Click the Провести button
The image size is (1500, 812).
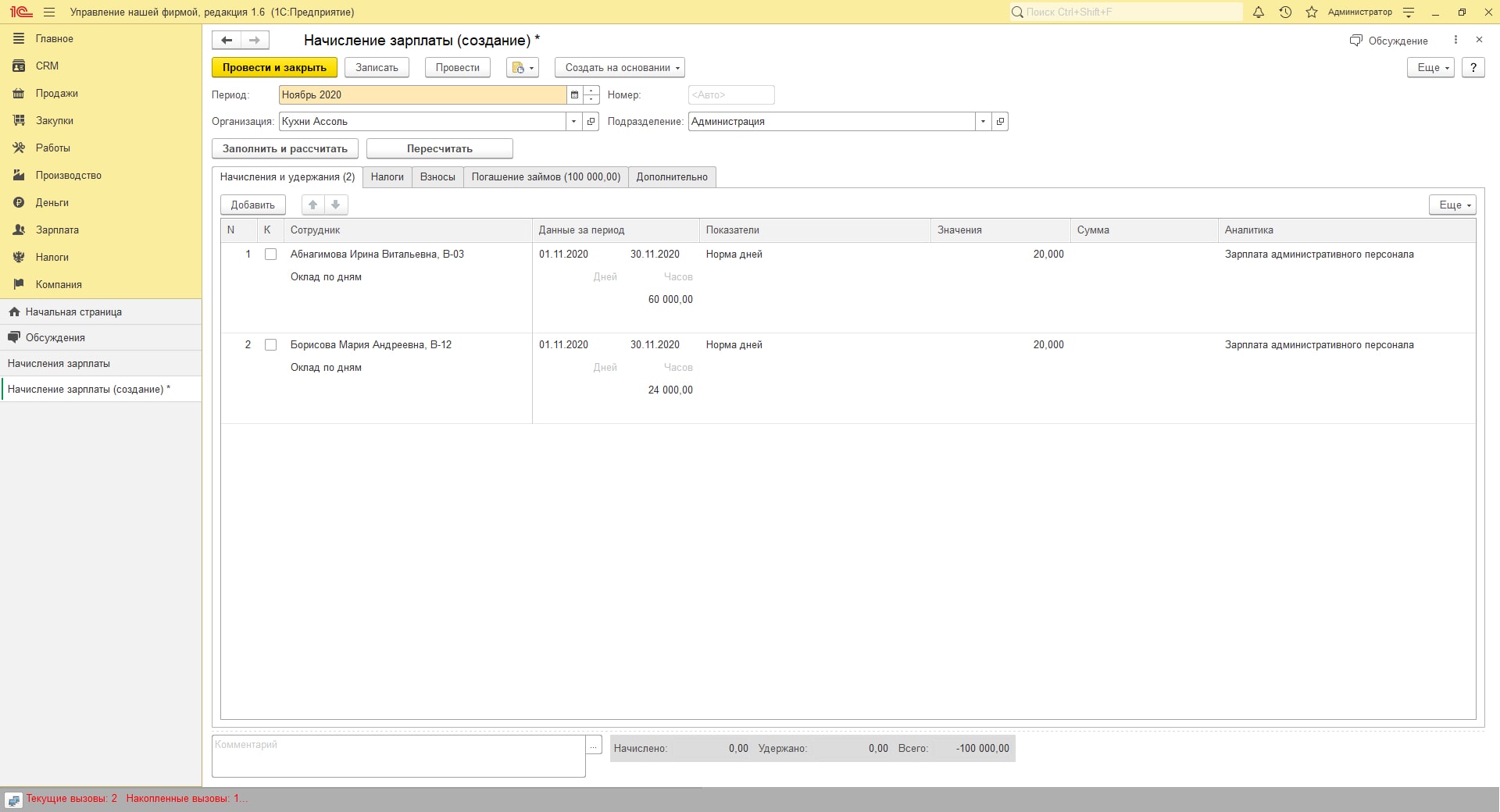pyautogui.click(x=458, y=68)
